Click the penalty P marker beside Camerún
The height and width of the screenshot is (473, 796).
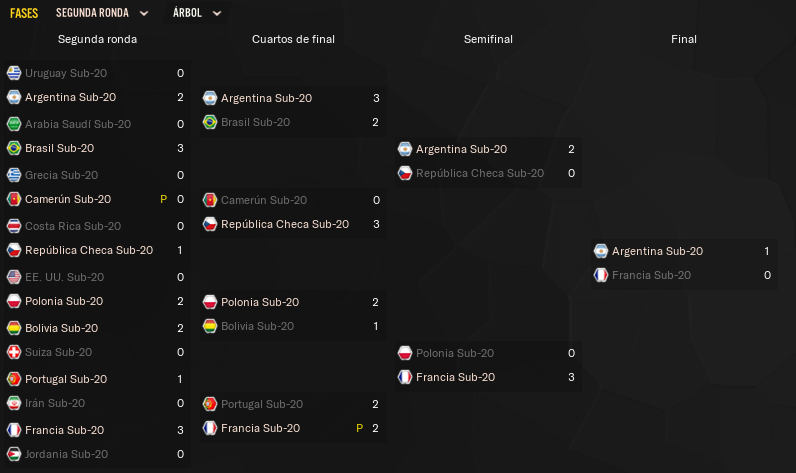(163, 199)
